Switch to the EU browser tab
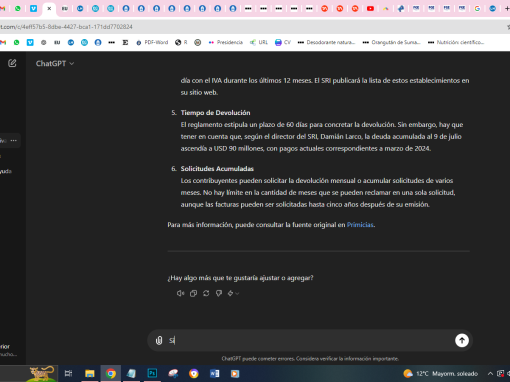The width and height of the screenshot is (510, 382). coord(65,9)
